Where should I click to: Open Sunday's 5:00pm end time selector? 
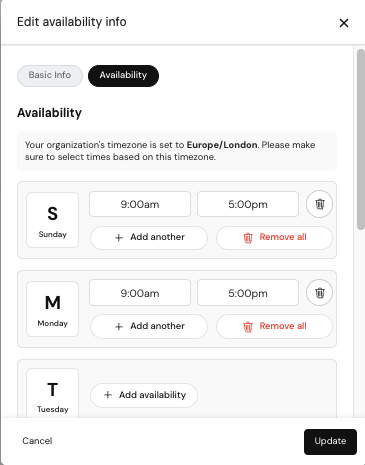(x=248, y=204)
